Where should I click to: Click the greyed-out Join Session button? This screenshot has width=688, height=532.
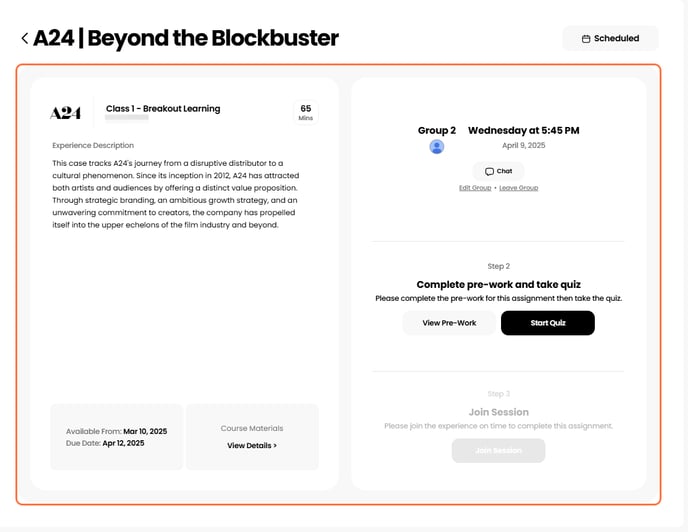498,450
